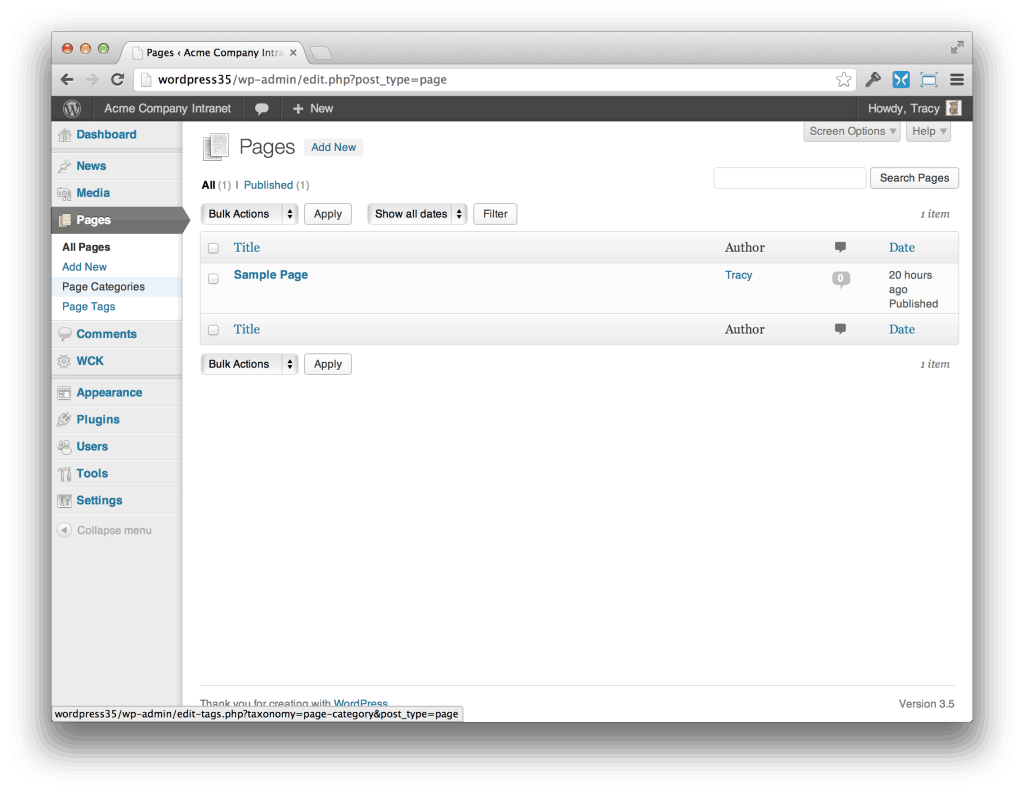This screenshot has height=793, width=1024.
Task: Click the Tools icon in sidebar
Action: click(64, 474)
